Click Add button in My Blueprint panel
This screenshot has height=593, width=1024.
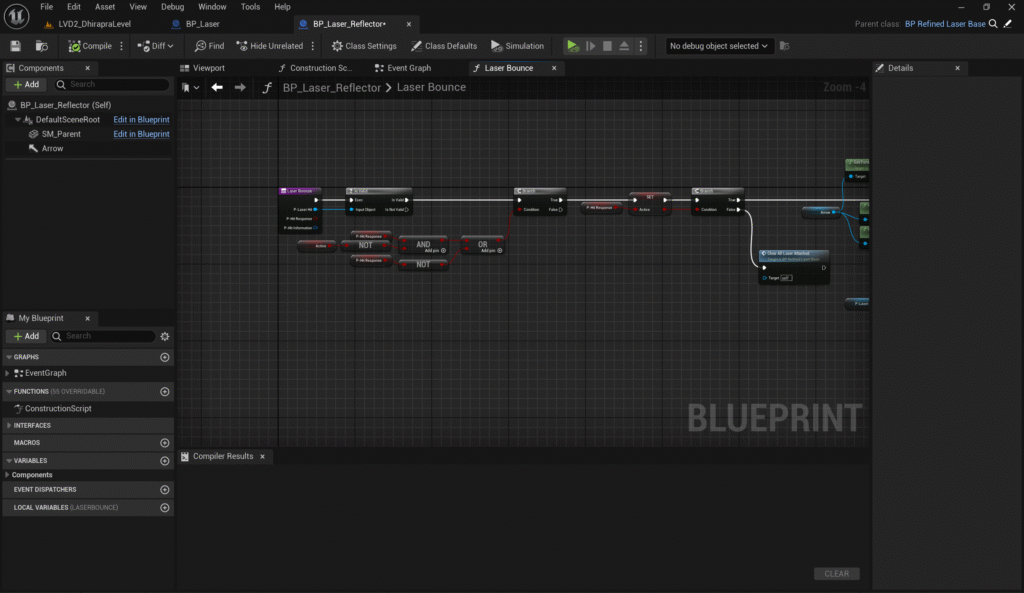(26, 336)
